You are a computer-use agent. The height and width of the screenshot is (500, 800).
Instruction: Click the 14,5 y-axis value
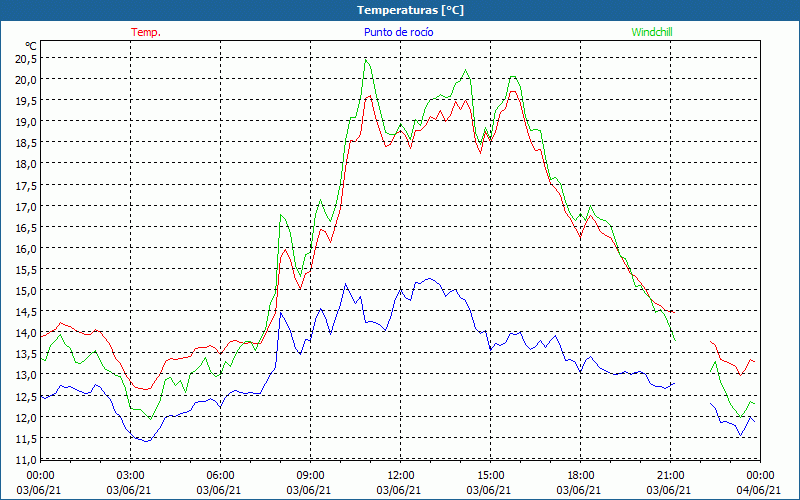tap(26, 312)
